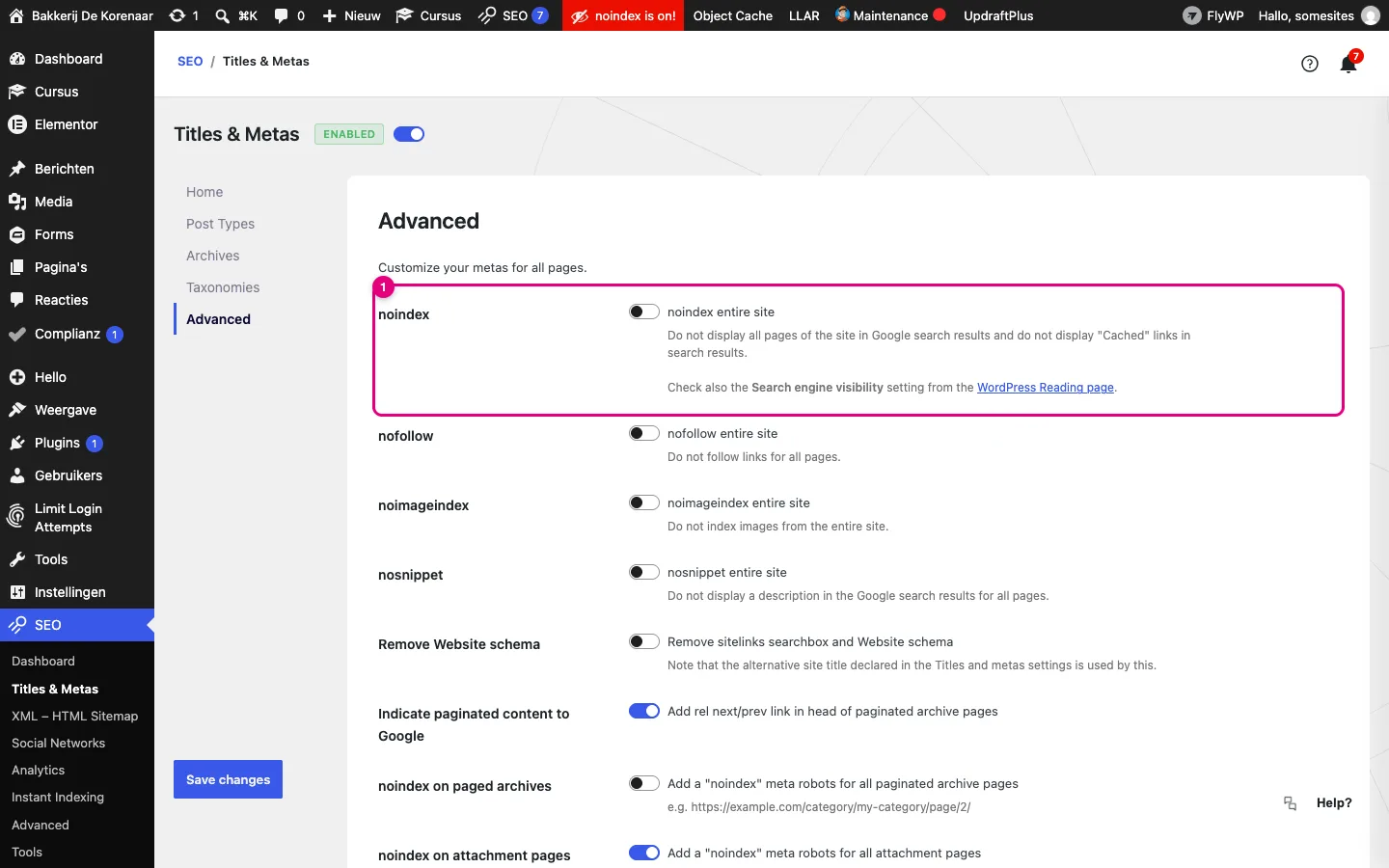Open Instant Indexing submenu item
The height and width of the screenshot is (868, 1389).
click(58, 797)
